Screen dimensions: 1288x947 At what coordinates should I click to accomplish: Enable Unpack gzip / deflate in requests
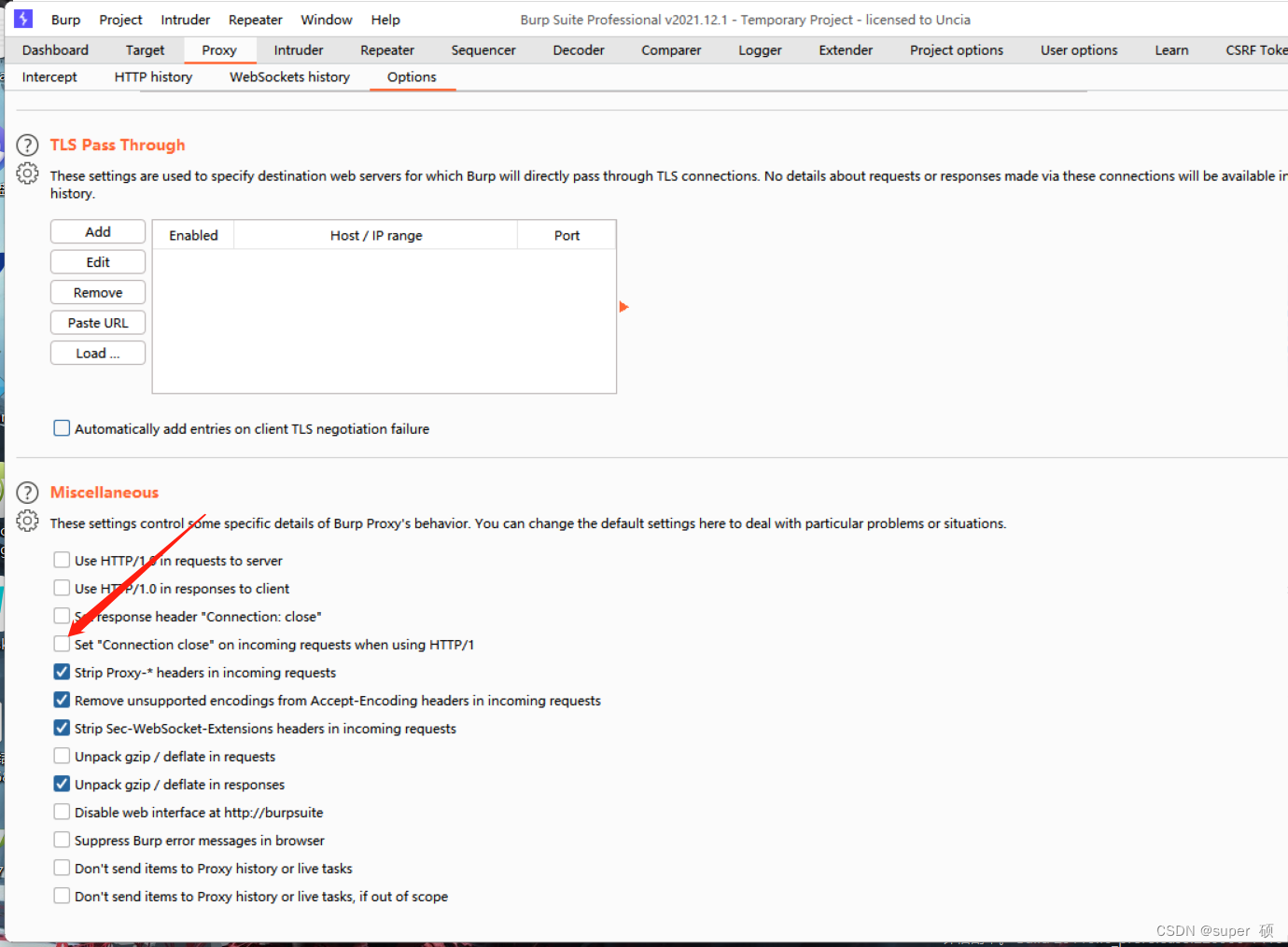62,756
